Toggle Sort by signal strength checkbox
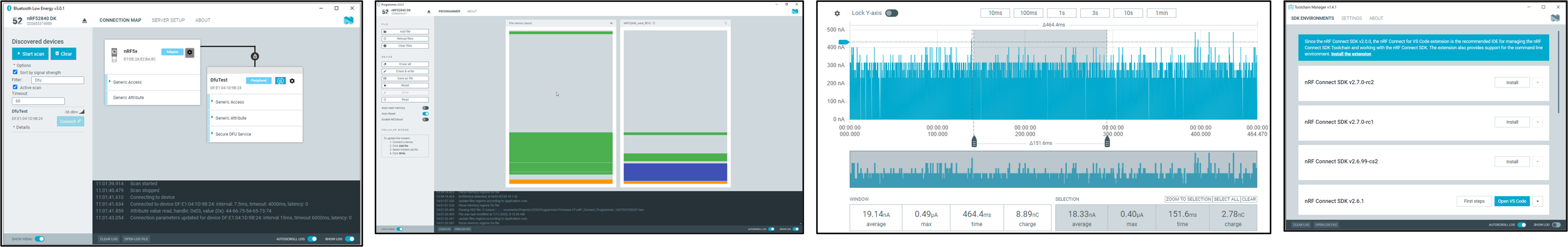Image resolution: width=1568 pixels, height=247 pixels. click(x=15, y=73)
